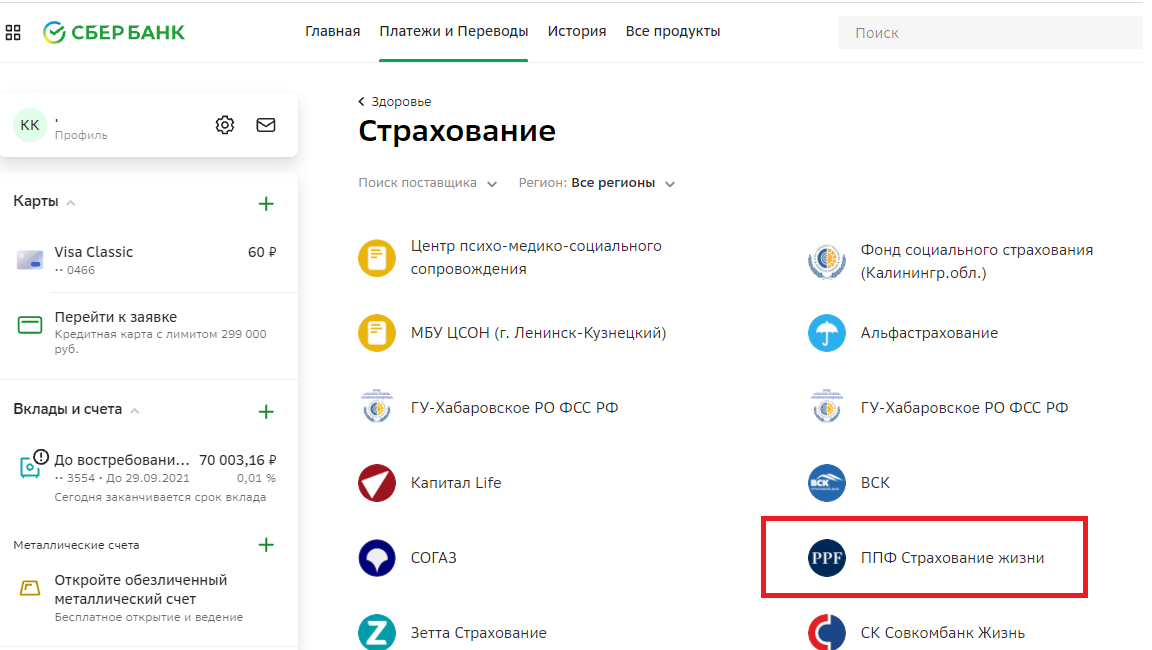Click the СК Совкомбанк Жизнь logo icon
1152x650 pixels.
(x=827, y=632)
